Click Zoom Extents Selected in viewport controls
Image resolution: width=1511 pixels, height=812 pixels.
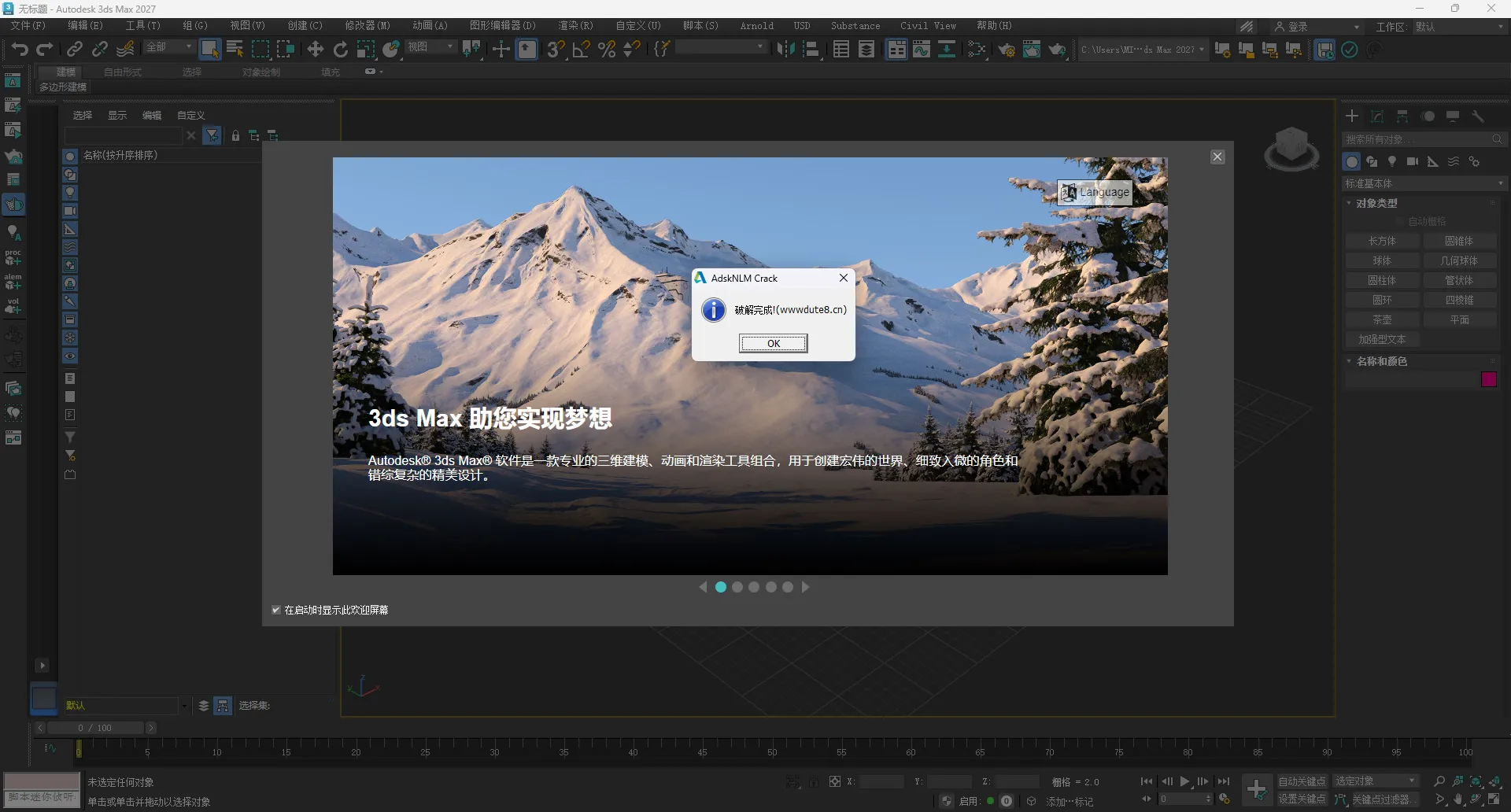click(x=1476, y=781)
